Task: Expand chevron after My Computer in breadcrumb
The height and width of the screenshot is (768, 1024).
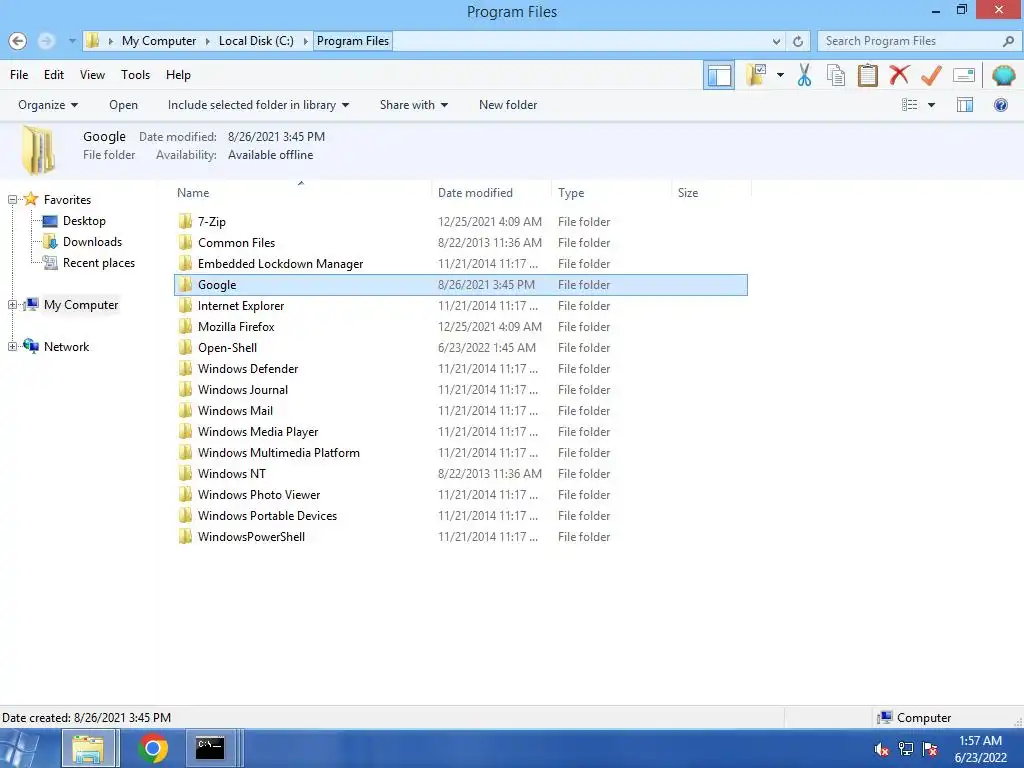Action: pyautogui.click(x=208, y=41)
